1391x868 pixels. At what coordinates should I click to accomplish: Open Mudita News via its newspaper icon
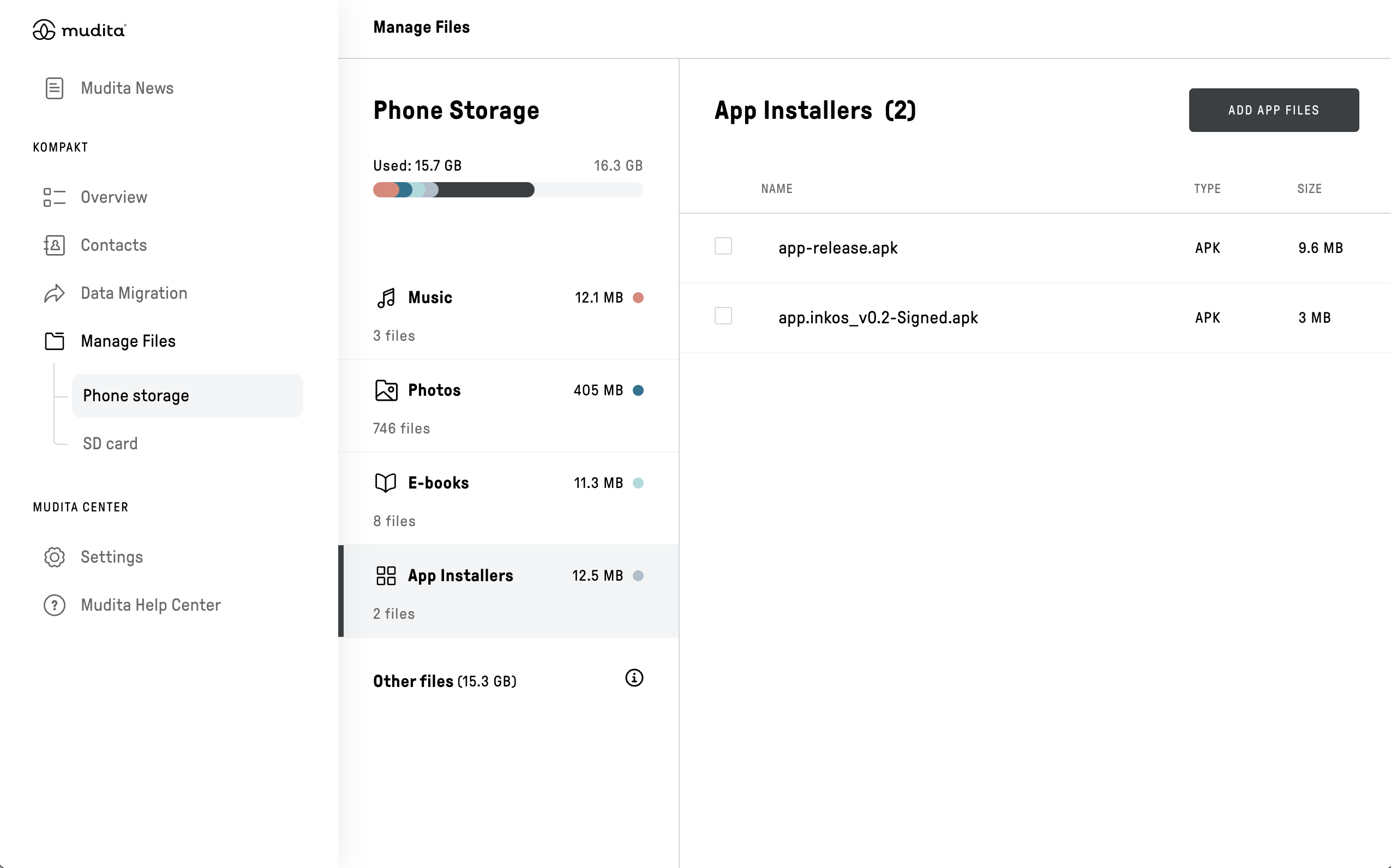click(55, 88)
